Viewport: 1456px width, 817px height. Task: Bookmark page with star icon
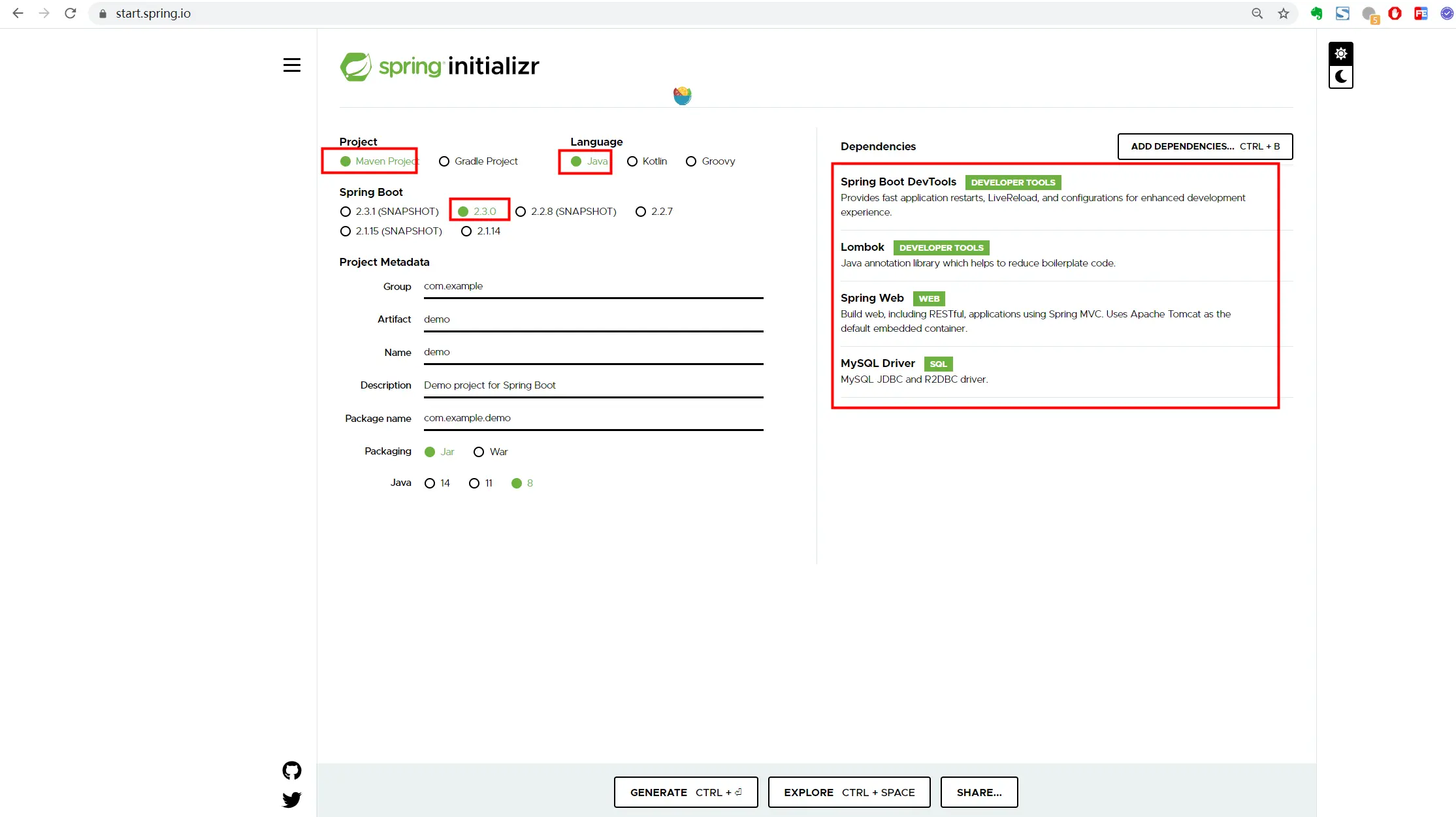click(x=1284, y=13)
